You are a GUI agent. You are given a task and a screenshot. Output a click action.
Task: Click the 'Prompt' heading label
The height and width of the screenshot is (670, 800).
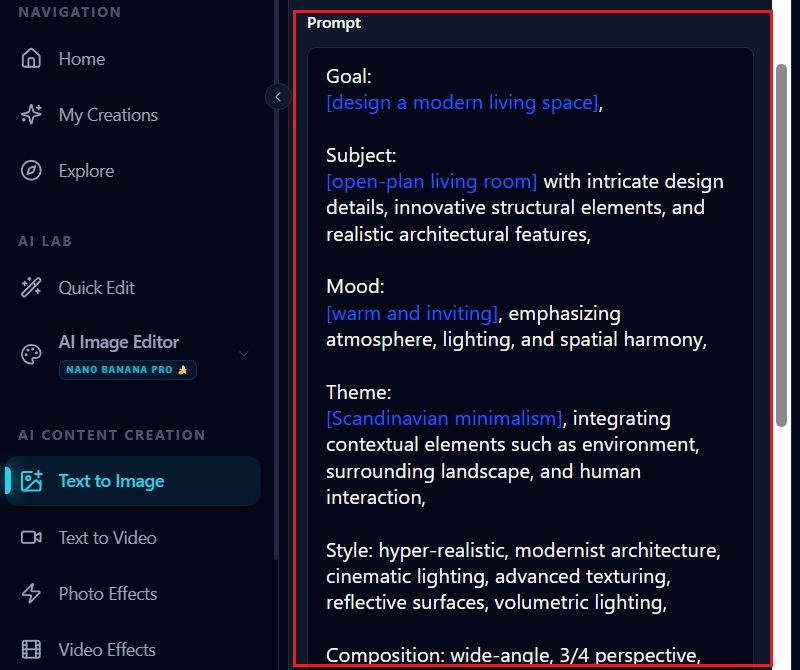pos(334,23)
